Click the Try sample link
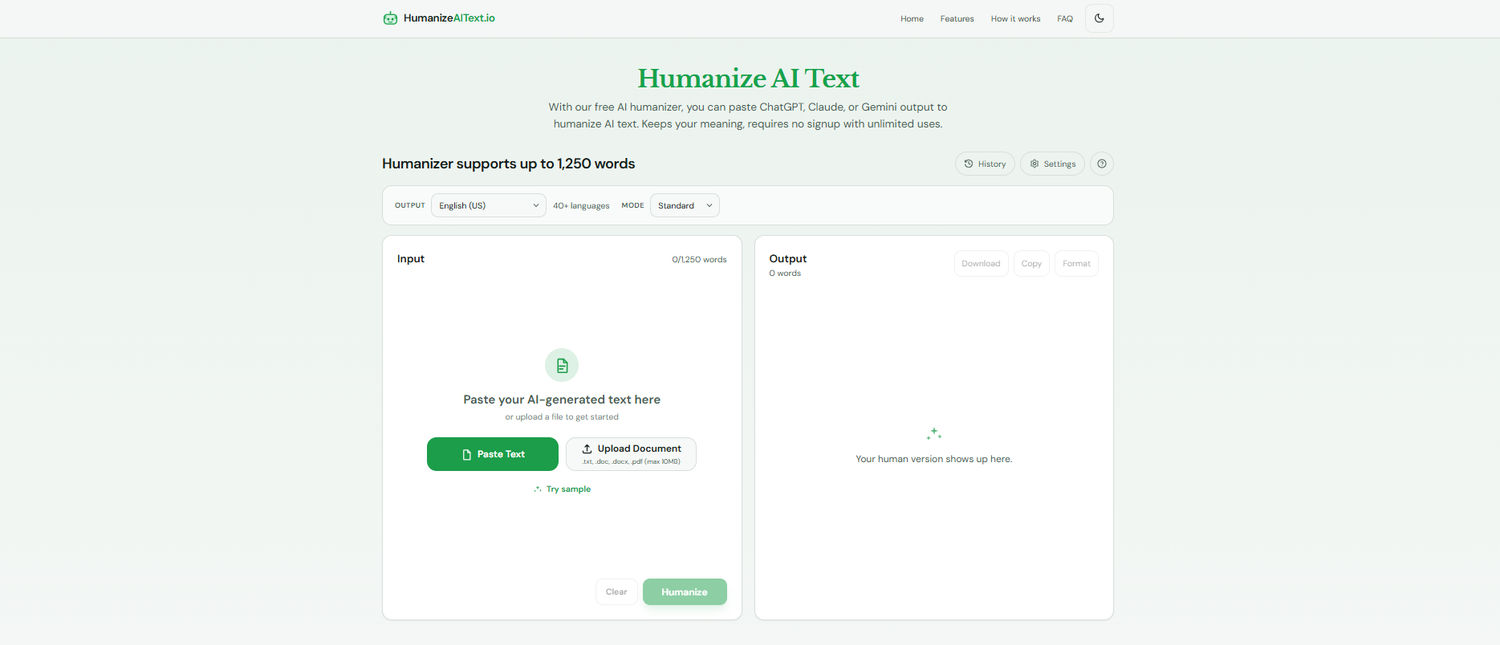The height and width of the screenshot is (645, 1500). (x=562, y=489)
